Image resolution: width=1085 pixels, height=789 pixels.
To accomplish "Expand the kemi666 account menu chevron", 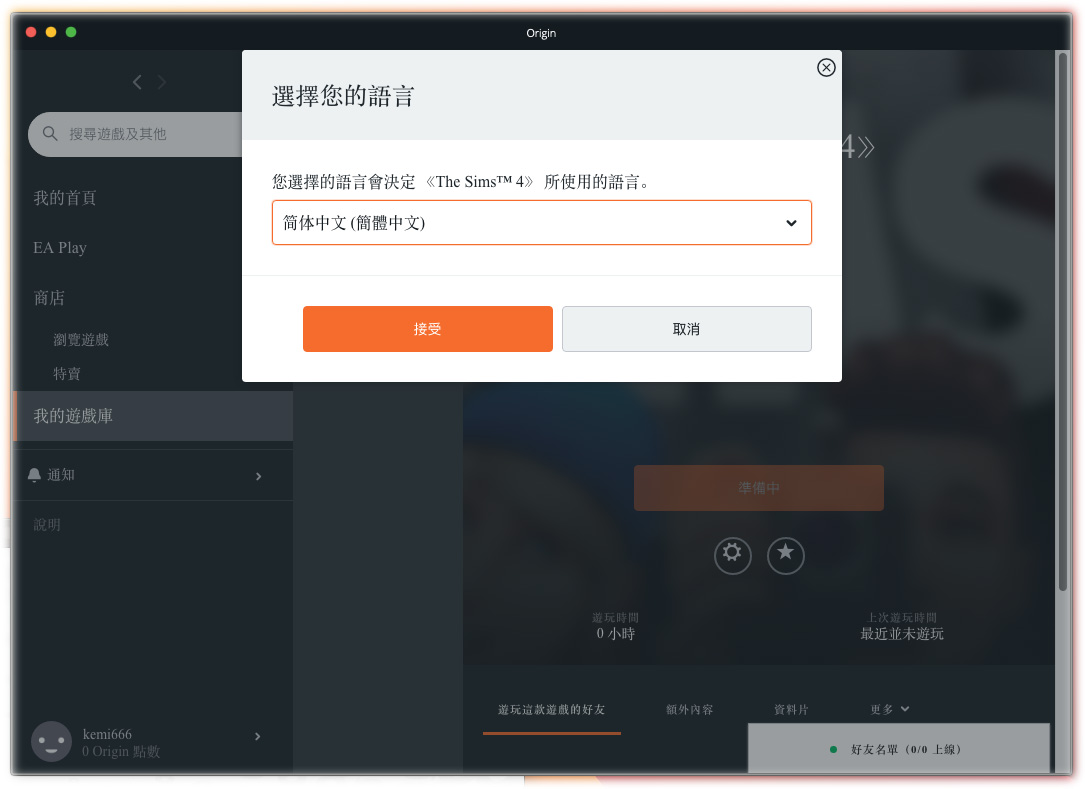I will click(257, 736).
